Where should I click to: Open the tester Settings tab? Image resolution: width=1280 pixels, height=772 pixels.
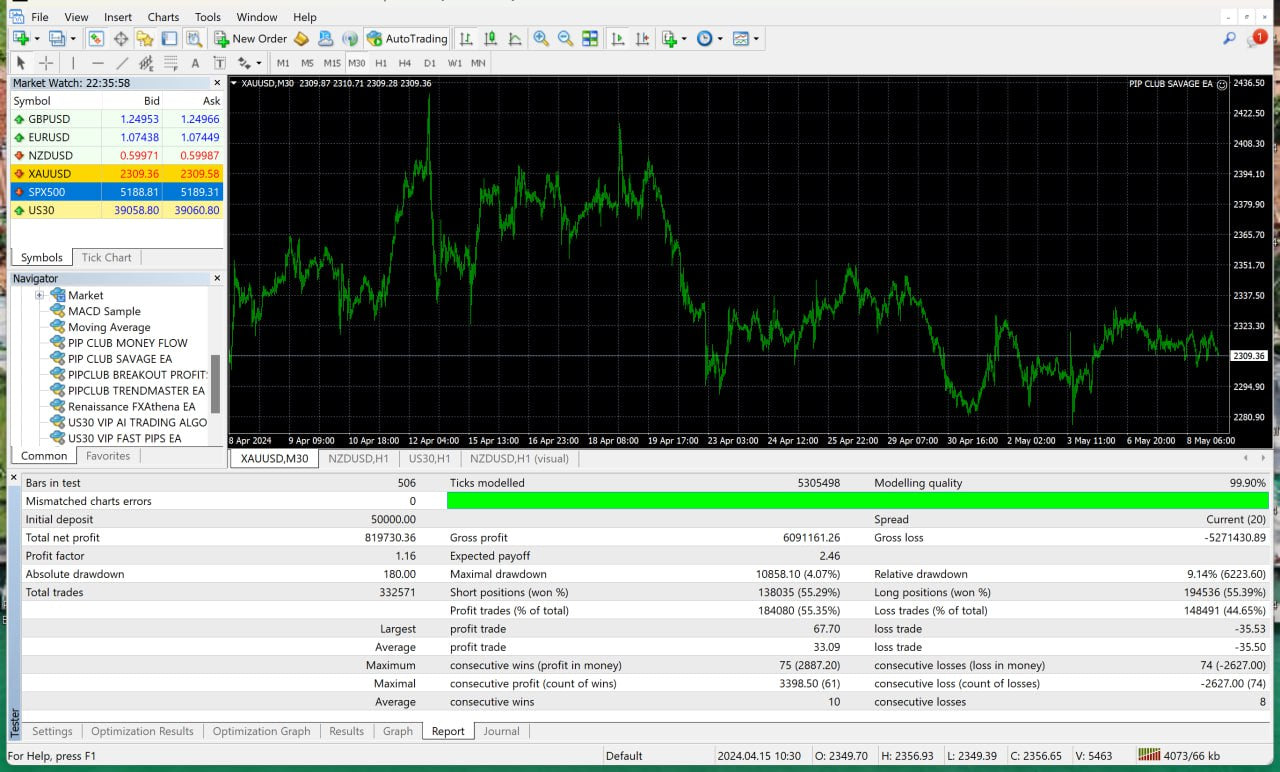point(52,731)
